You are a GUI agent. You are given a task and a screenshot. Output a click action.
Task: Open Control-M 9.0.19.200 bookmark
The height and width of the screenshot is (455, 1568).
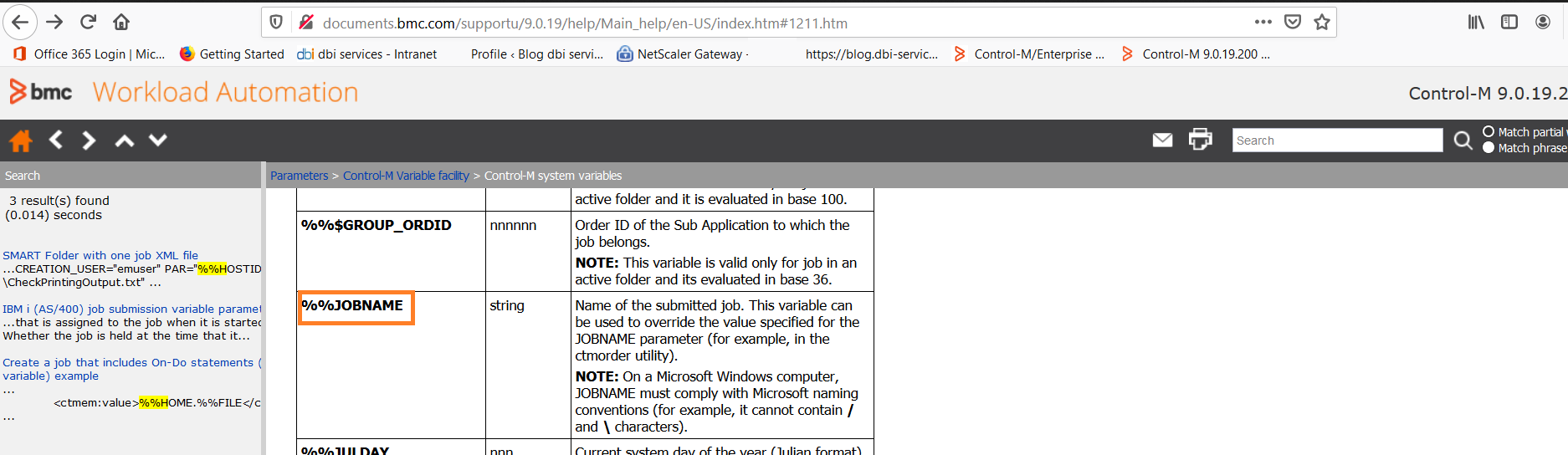click(x=1196, y=54)
